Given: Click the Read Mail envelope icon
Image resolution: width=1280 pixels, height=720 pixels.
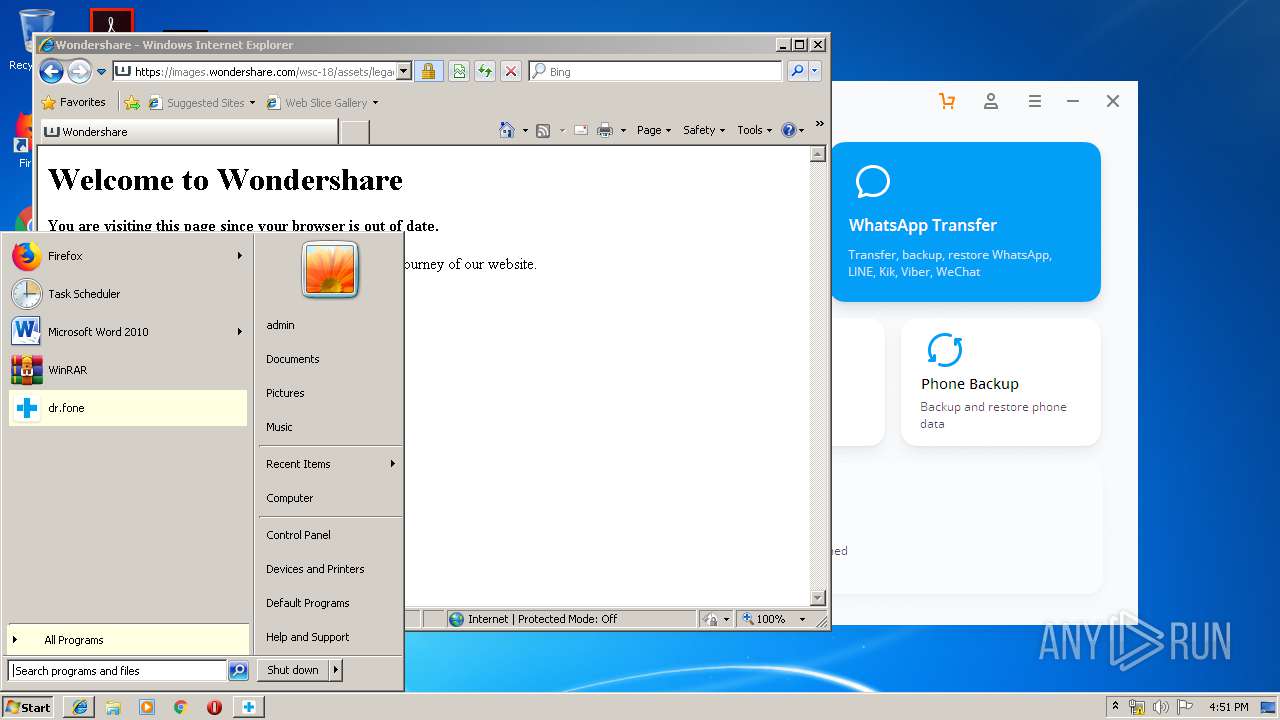Looking at the screenshot, I should coord(581,130).
